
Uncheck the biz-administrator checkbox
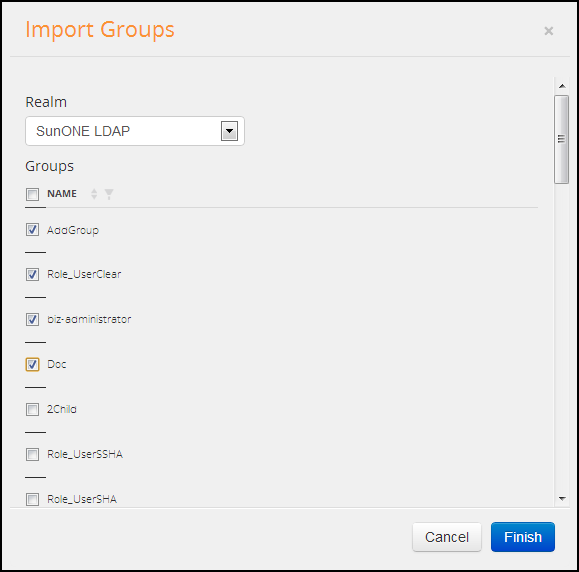click(32, 319)
